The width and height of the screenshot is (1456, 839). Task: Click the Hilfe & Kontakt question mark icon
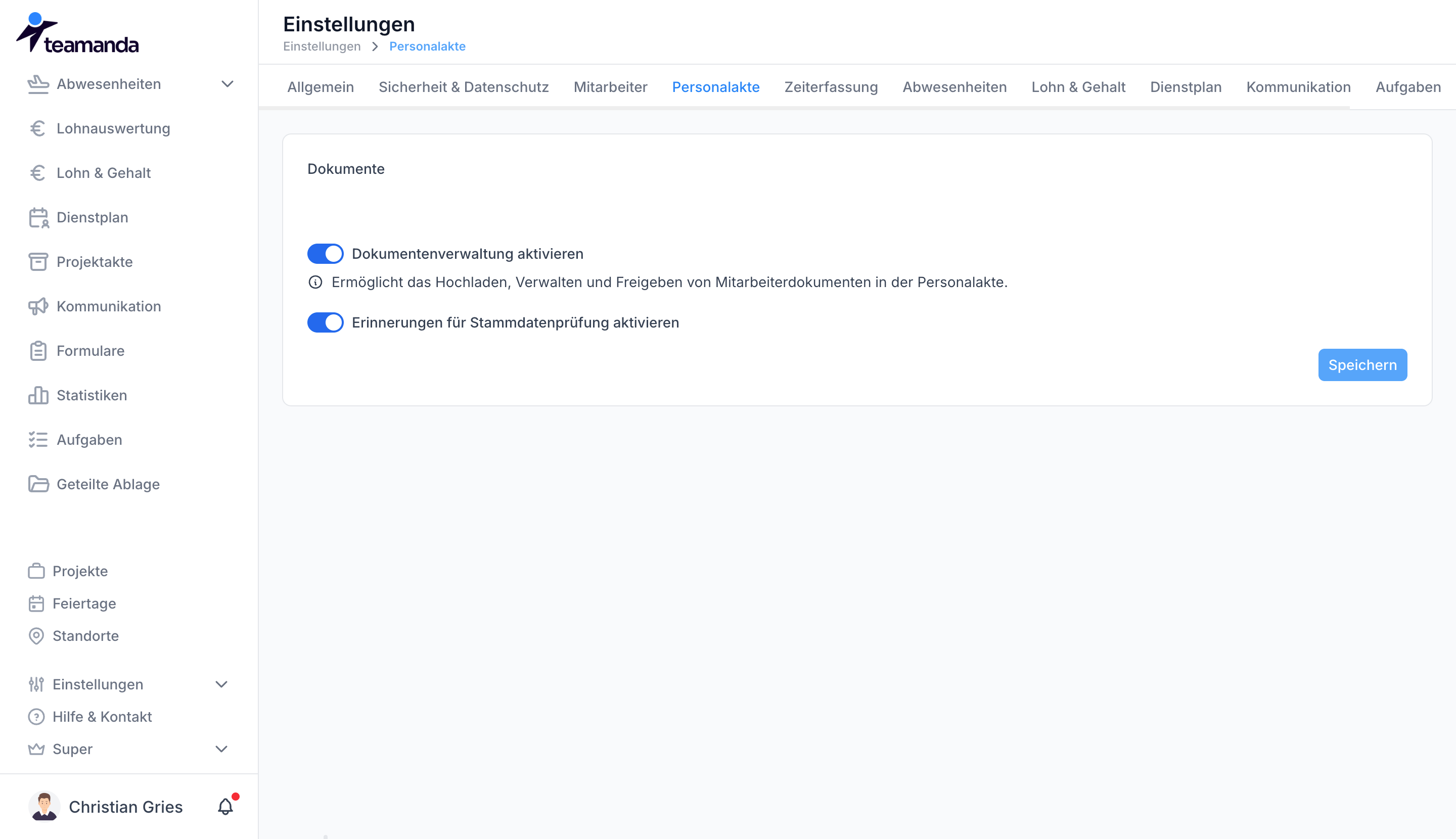pos(36,716)
